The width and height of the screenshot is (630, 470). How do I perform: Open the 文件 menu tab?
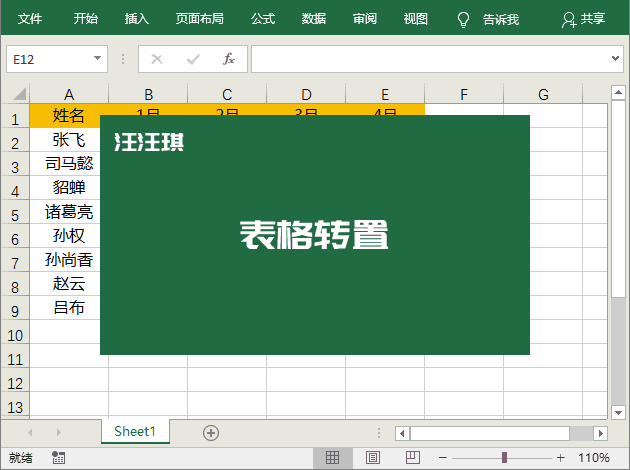click(30, 18)
